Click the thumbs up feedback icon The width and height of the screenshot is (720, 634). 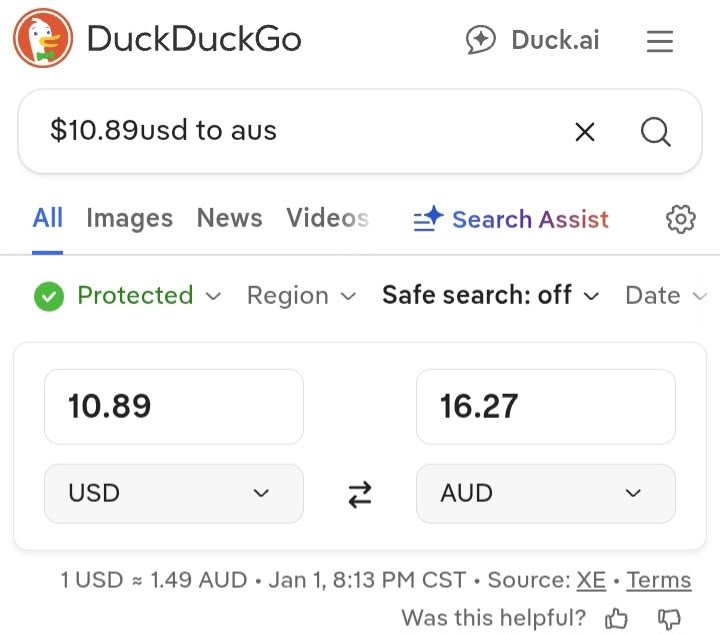click(617, 619)
